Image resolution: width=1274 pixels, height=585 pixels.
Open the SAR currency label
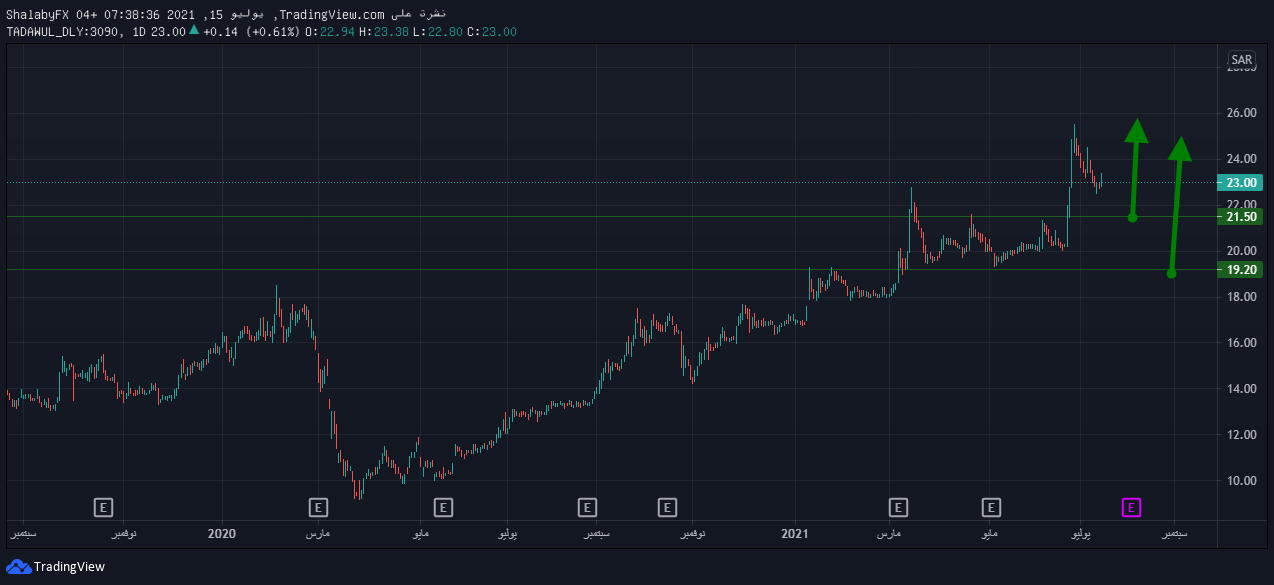pos(1242,60)
